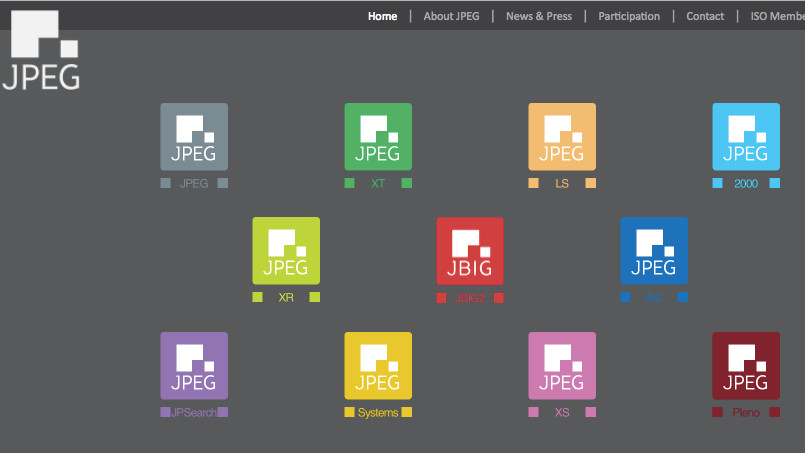Image resolution: width=805 pixels, height=453 pixels.
Task: Open the ISO Members menu item
Action: pos(777,16)
